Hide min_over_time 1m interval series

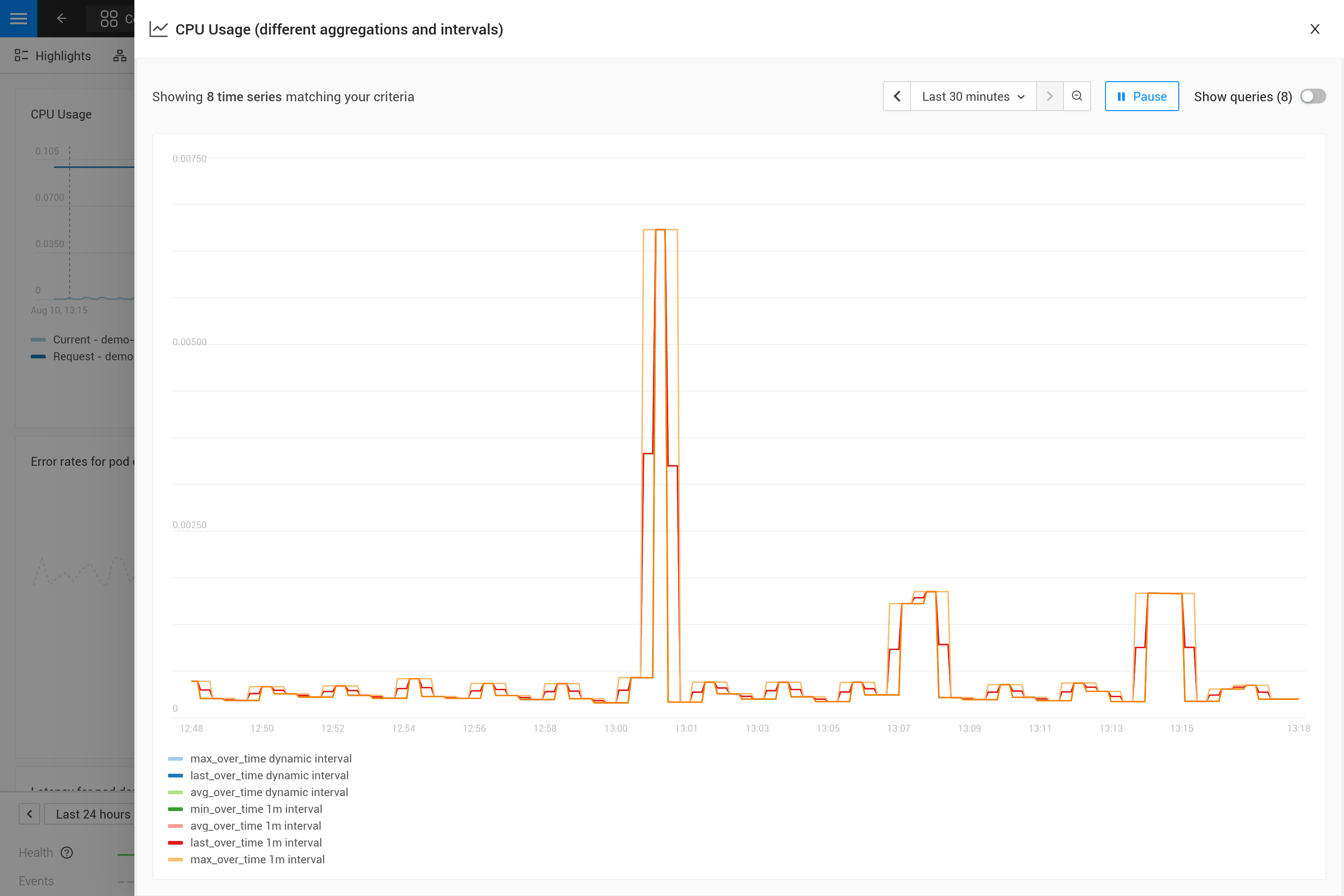[255, 809]
